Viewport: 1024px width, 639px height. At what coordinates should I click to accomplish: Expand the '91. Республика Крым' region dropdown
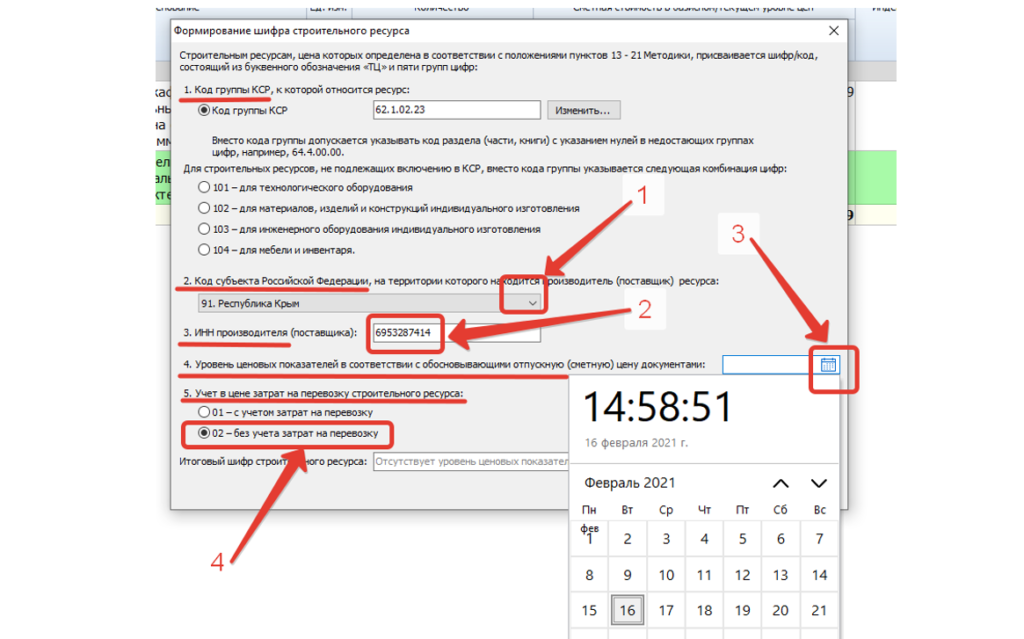coord(532,303)
